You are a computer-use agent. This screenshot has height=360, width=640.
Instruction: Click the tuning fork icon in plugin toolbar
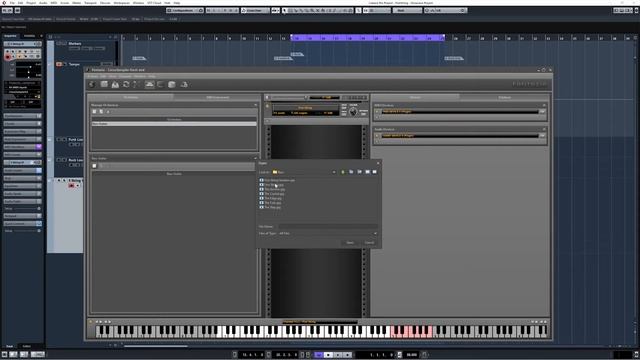(135, 84)
